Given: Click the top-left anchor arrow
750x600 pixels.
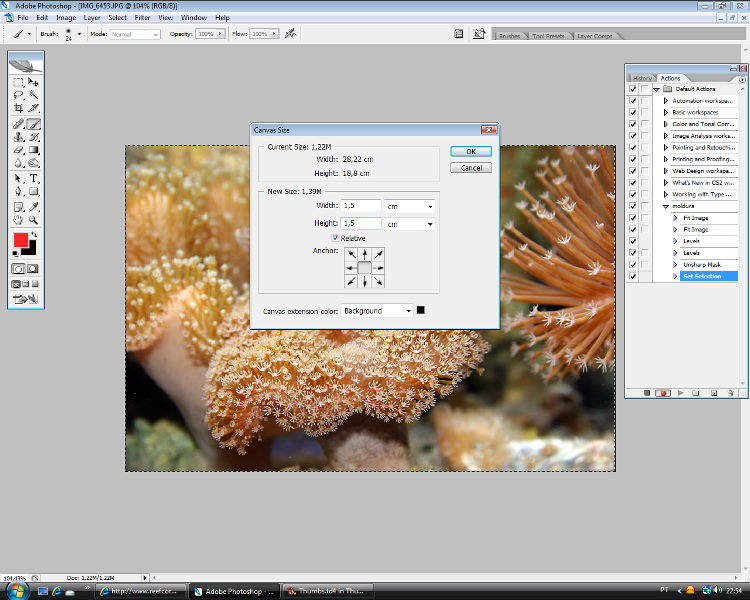Looking at the screenshot, I should point(351,254).
